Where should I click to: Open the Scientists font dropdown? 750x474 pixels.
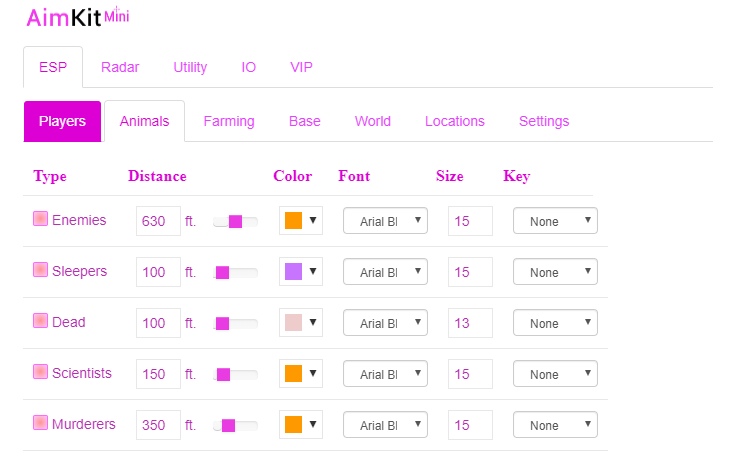385,375
